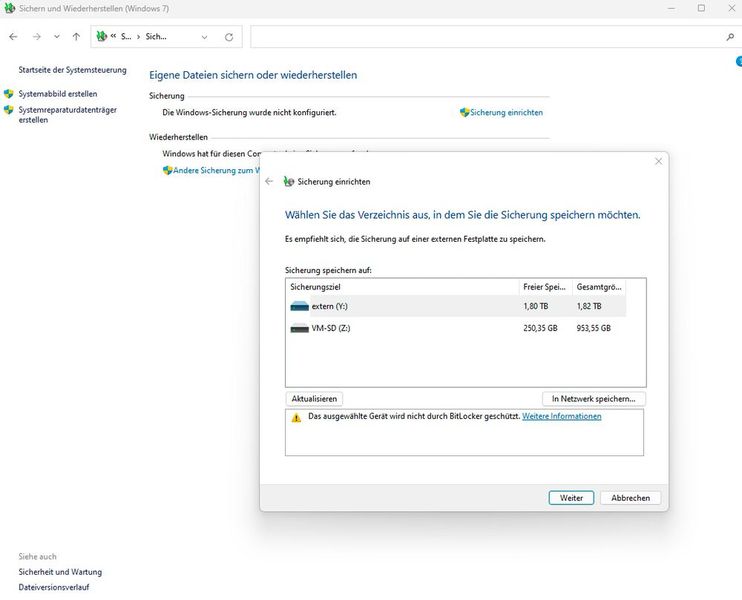Click In Netzwerk speichern button
This screenshot has height=600, width=742.
[593, 399]
